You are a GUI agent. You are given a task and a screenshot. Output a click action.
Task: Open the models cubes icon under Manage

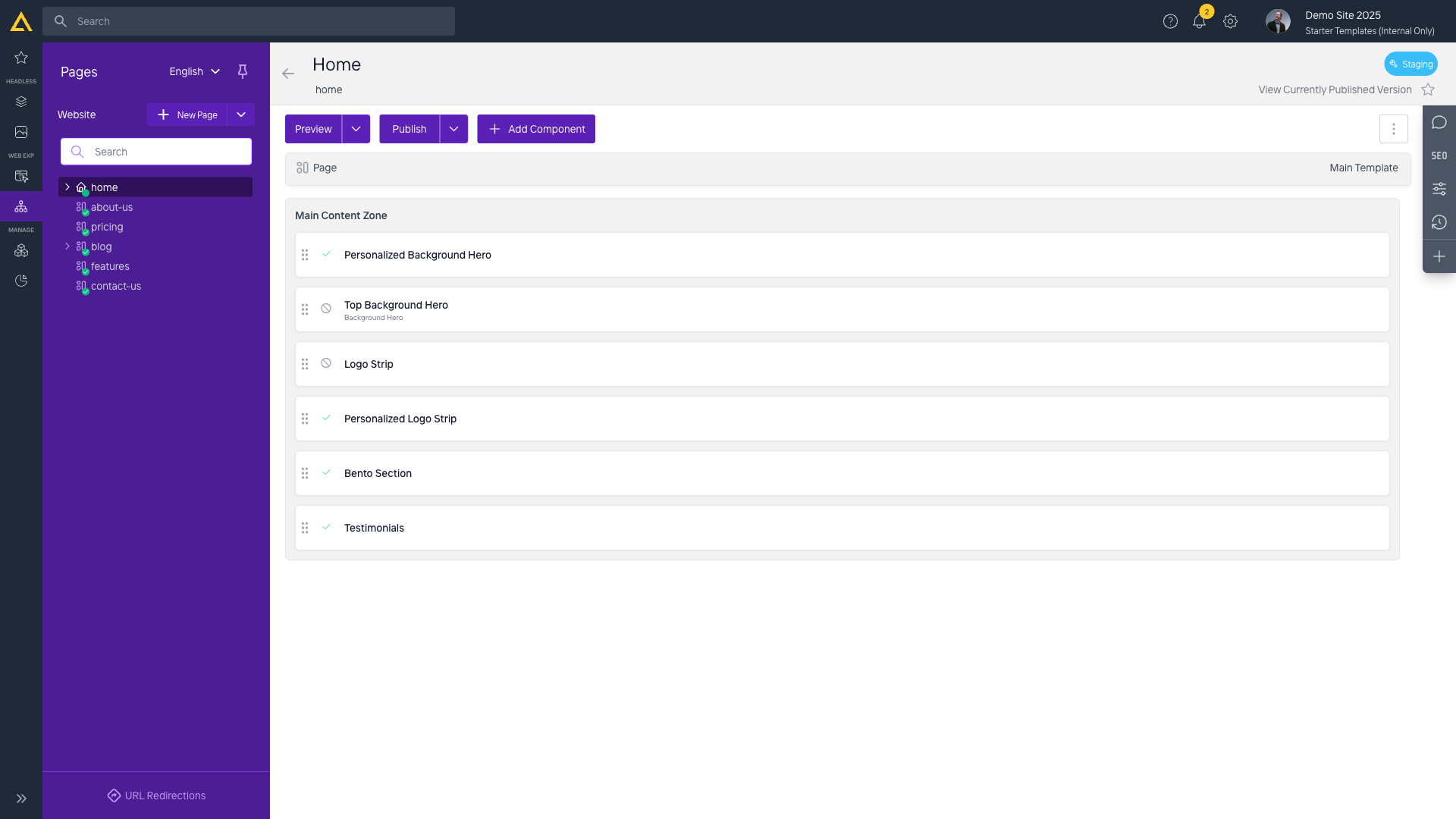(x=21, y=250)
